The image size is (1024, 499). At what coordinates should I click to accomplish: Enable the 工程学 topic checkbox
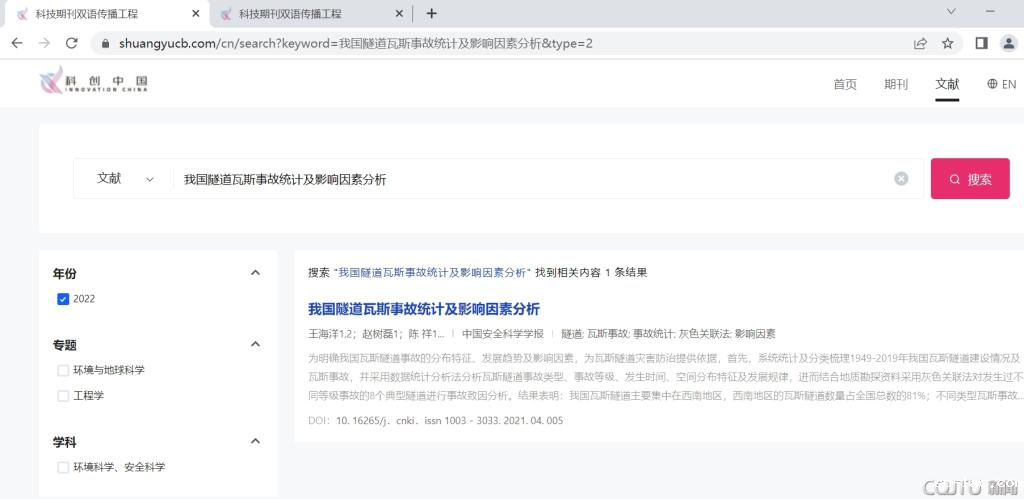64,396
